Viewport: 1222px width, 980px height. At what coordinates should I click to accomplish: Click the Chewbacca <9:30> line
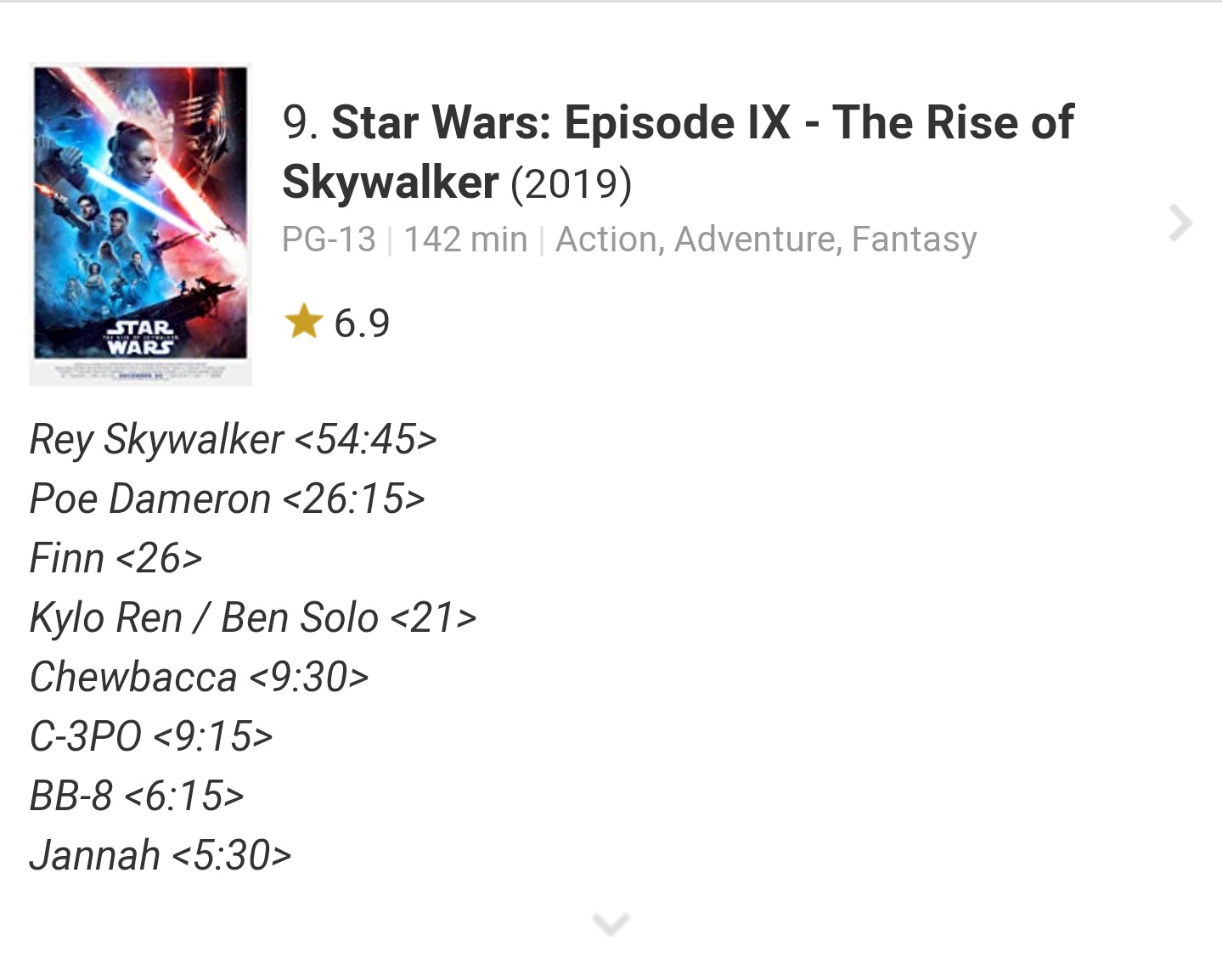tap(199, 677)
